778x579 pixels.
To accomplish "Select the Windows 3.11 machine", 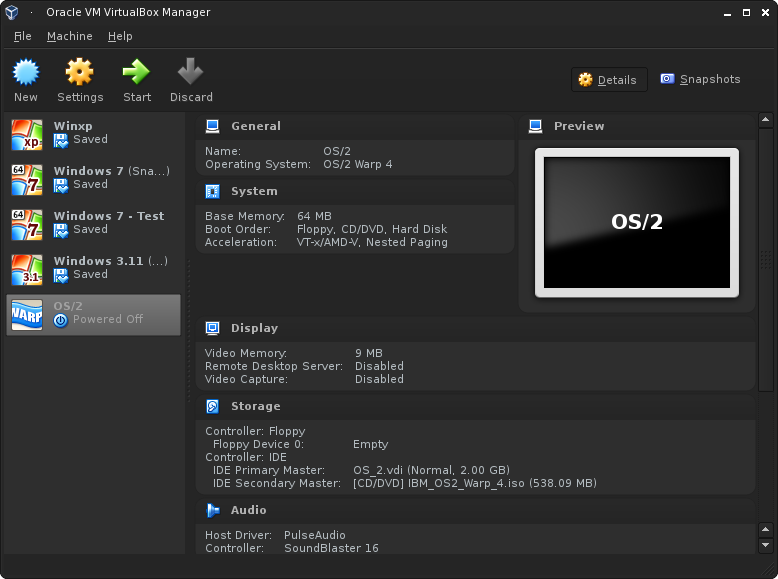I will pyautogui.click(x=93, y=270).
